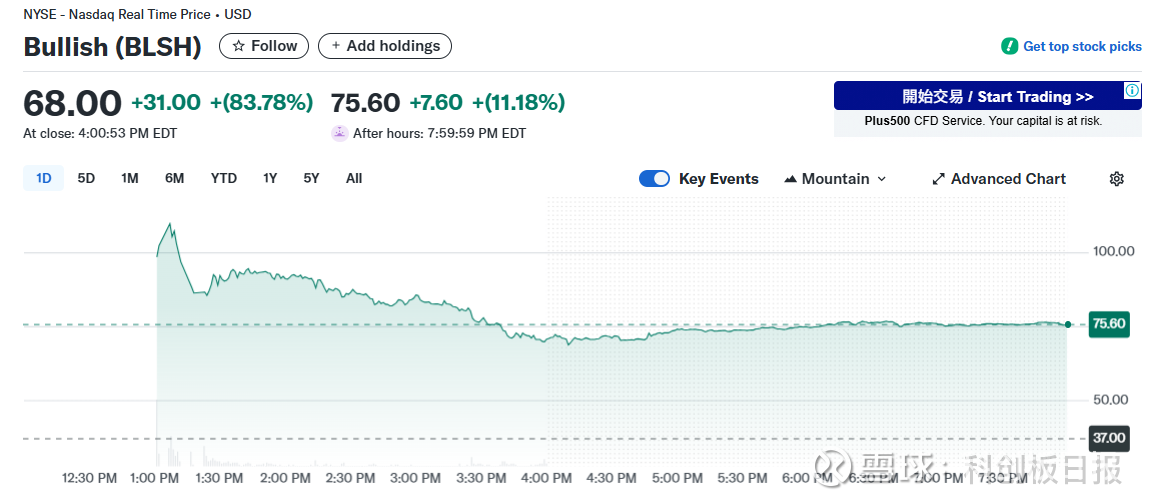
Task: Open chart settings gear icon
Action: click(1117, 179)
